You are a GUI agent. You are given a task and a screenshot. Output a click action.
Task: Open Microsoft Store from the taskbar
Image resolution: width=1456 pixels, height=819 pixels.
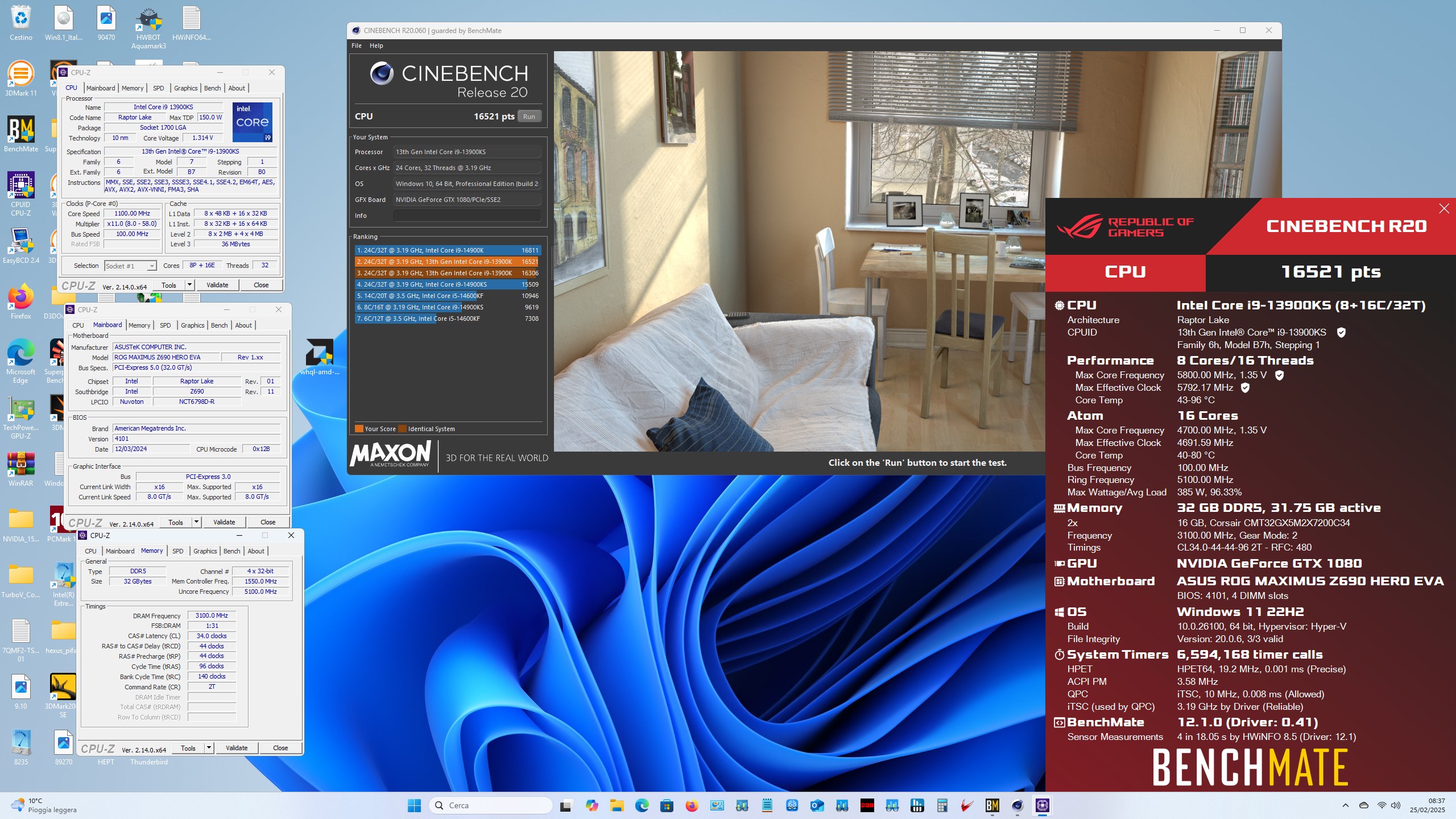tap(667, 805)
